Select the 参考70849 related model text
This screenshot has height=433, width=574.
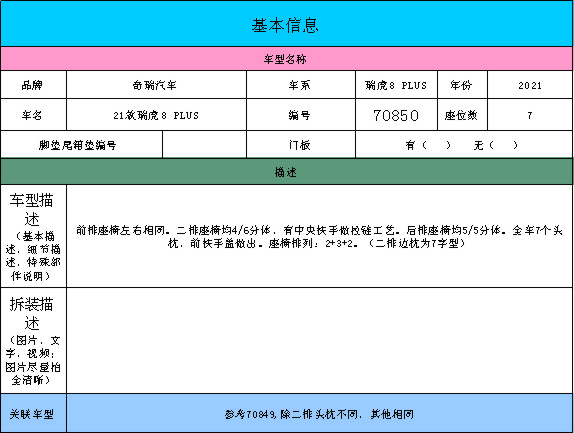[x=319, y=414]
